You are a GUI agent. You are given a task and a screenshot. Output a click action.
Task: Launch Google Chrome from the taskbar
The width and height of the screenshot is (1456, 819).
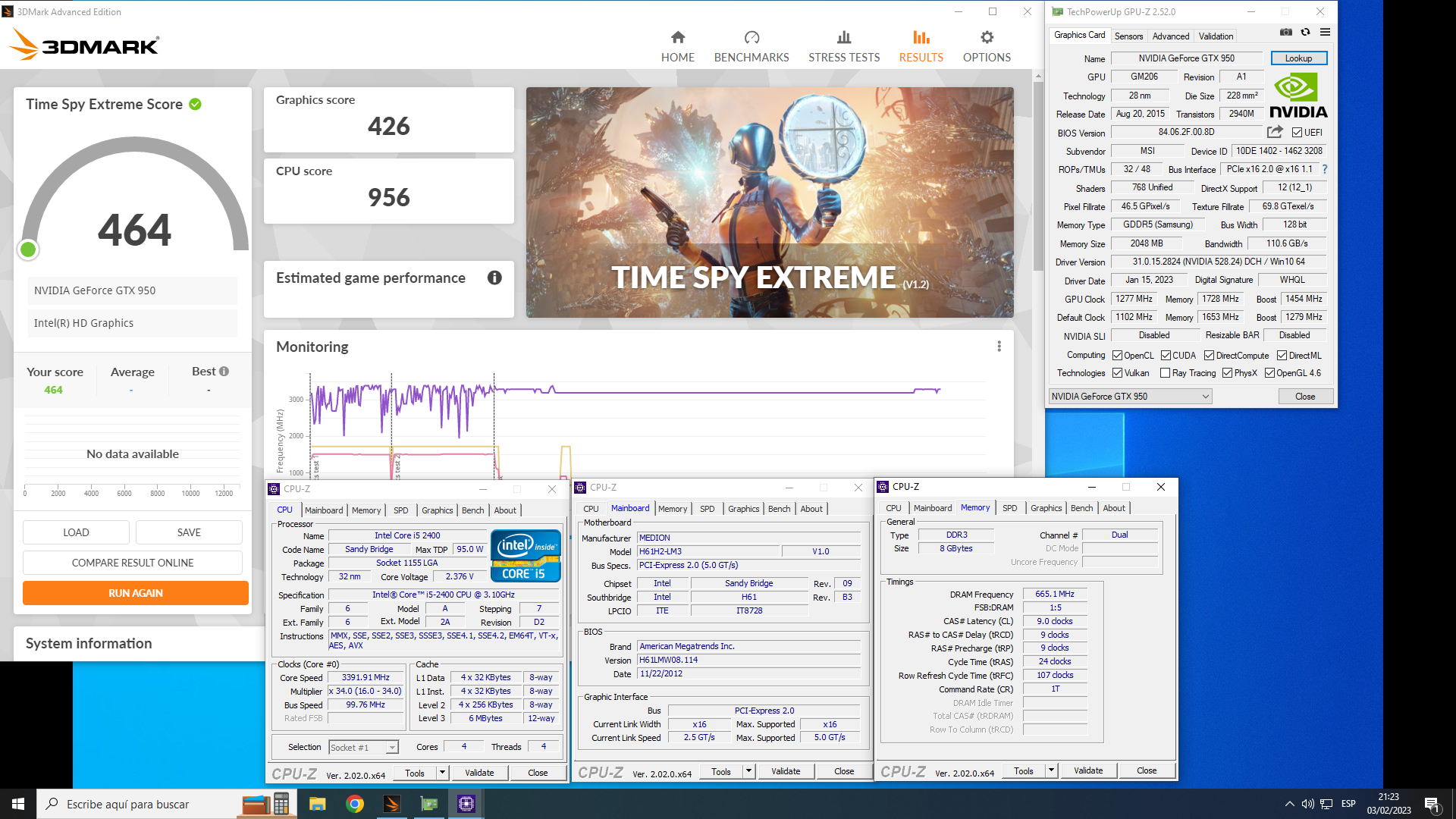(354, 804)
